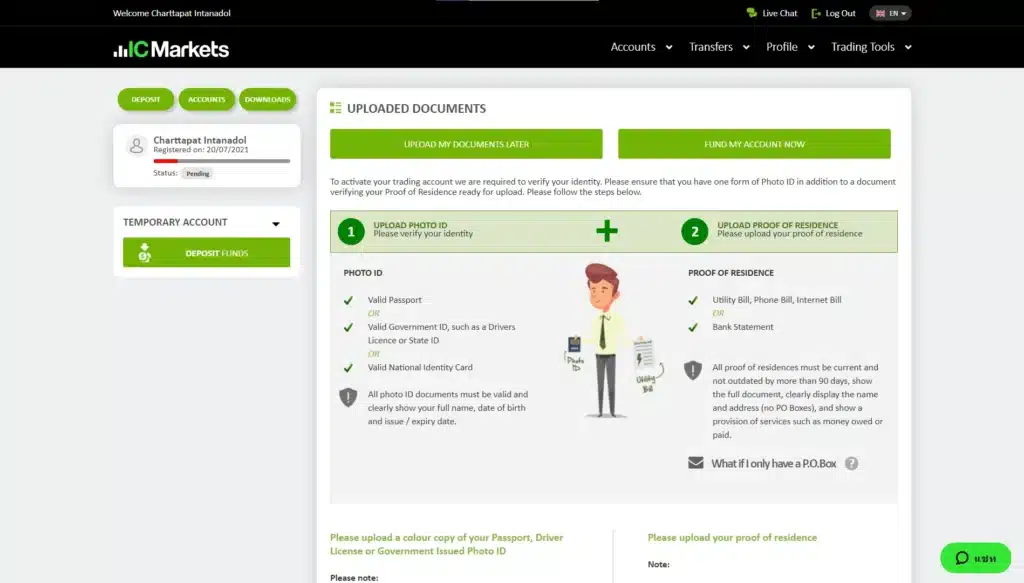Click the IC Markets logo
Viewport: 1024px width, 583px height.
(171, 49)
